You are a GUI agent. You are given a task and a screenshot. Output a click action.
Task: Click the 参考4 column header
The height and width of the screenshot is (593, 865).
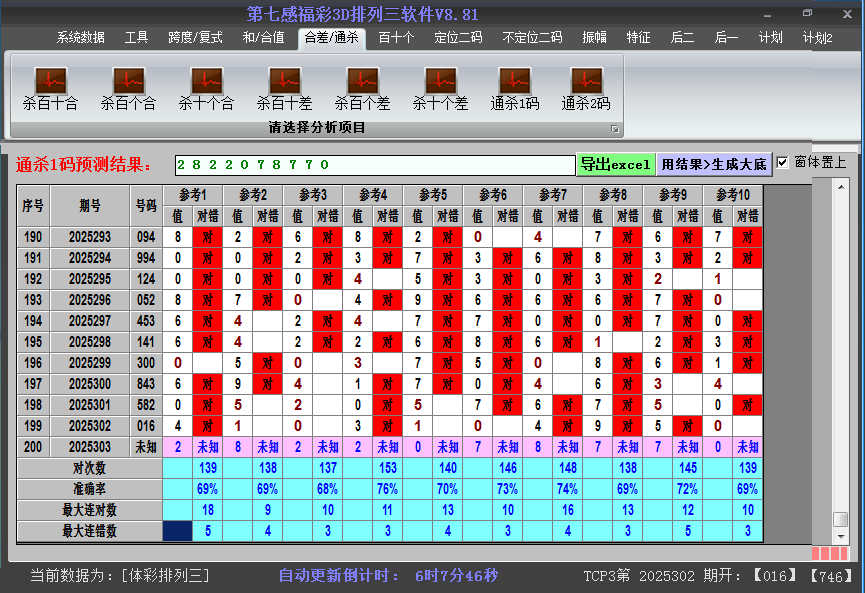click(373, 195)
